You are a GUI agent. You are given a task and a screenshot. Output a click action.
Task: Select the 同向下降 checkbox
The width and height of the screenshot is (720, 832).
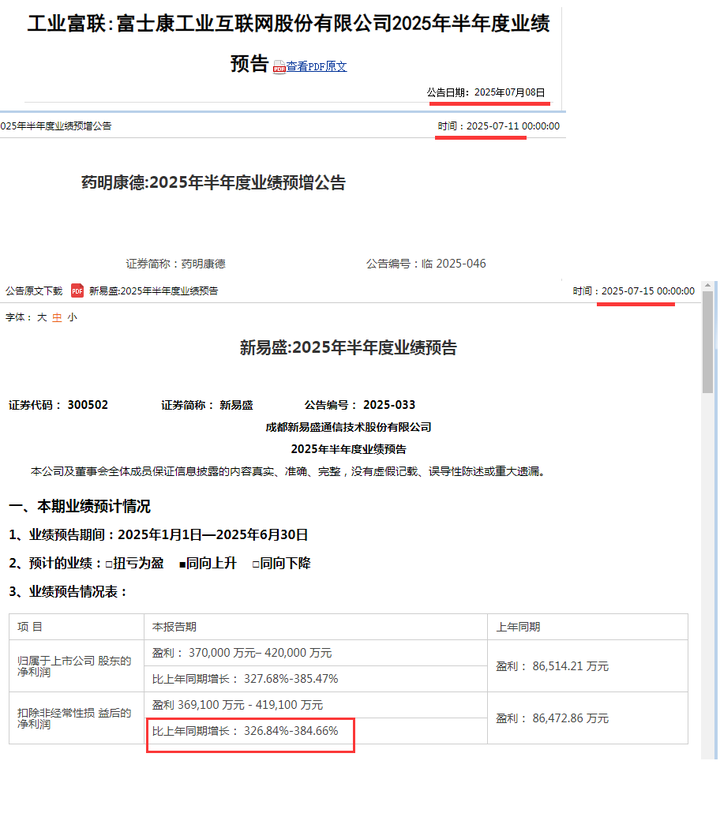point(256,564)
